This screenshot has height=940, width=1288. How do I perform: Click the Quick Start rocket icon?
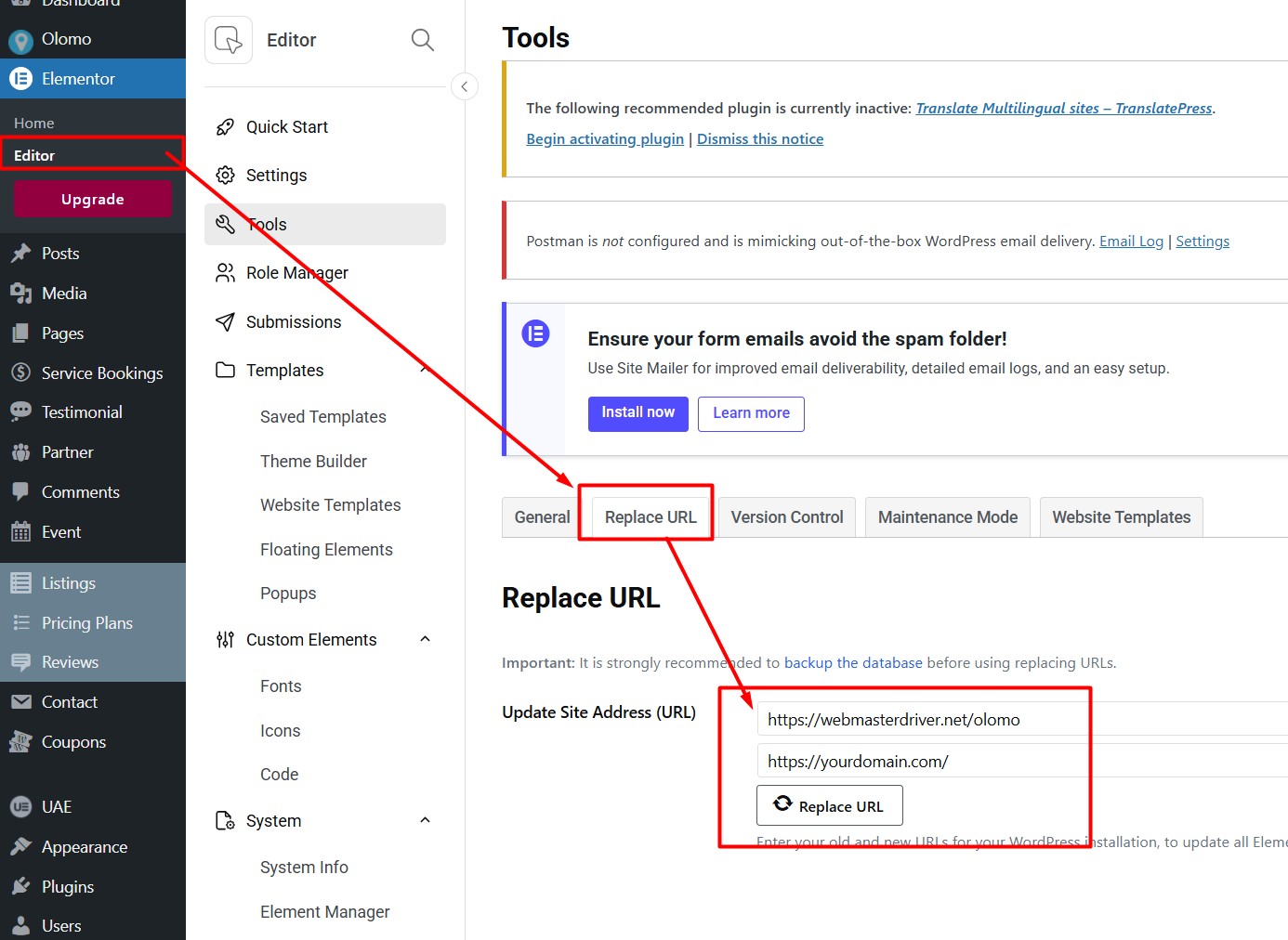pyautogui.click(x=225, y=127)
